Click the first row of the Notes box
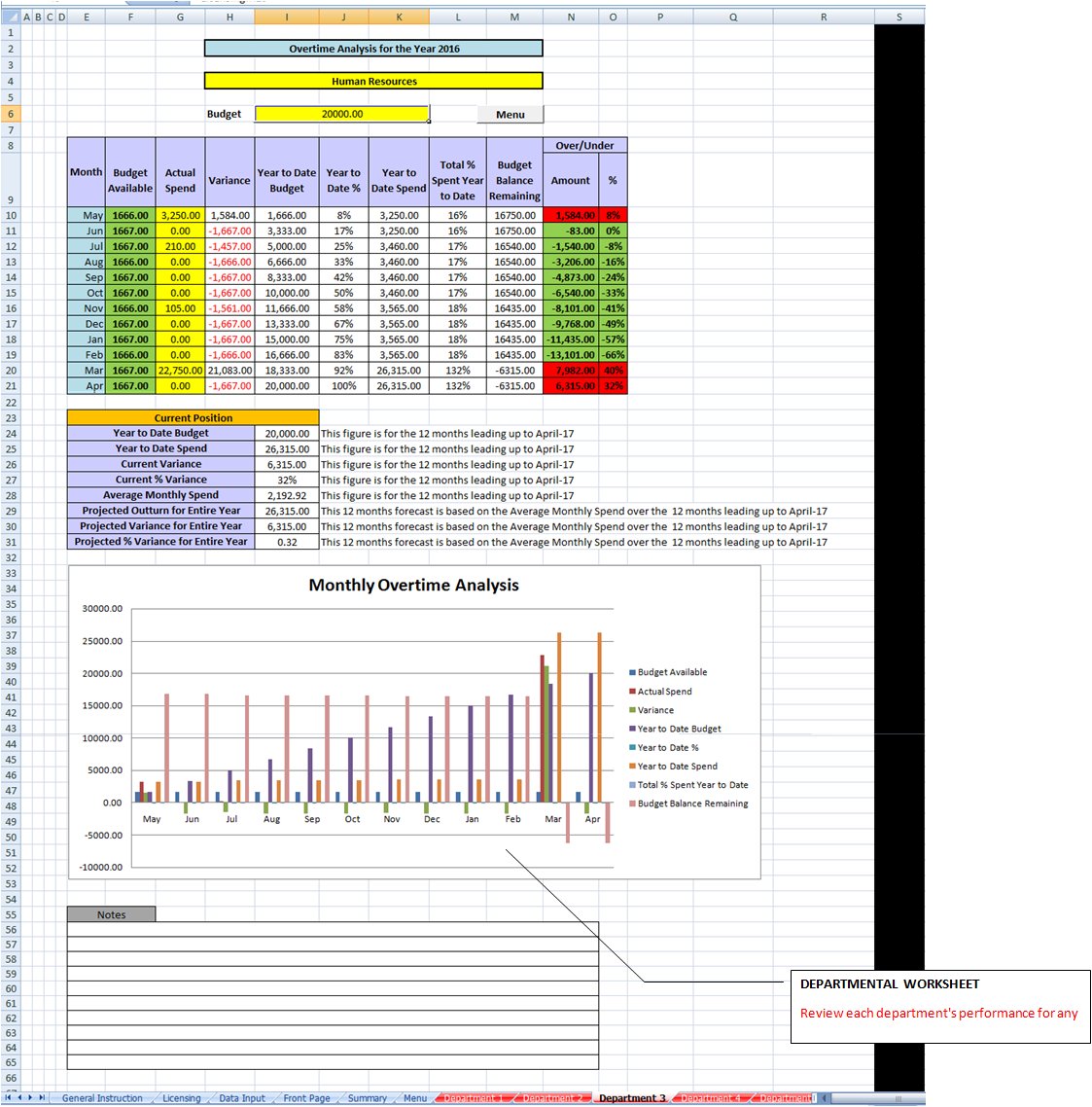1092x1107 pixels. click(x=333, y=930)
